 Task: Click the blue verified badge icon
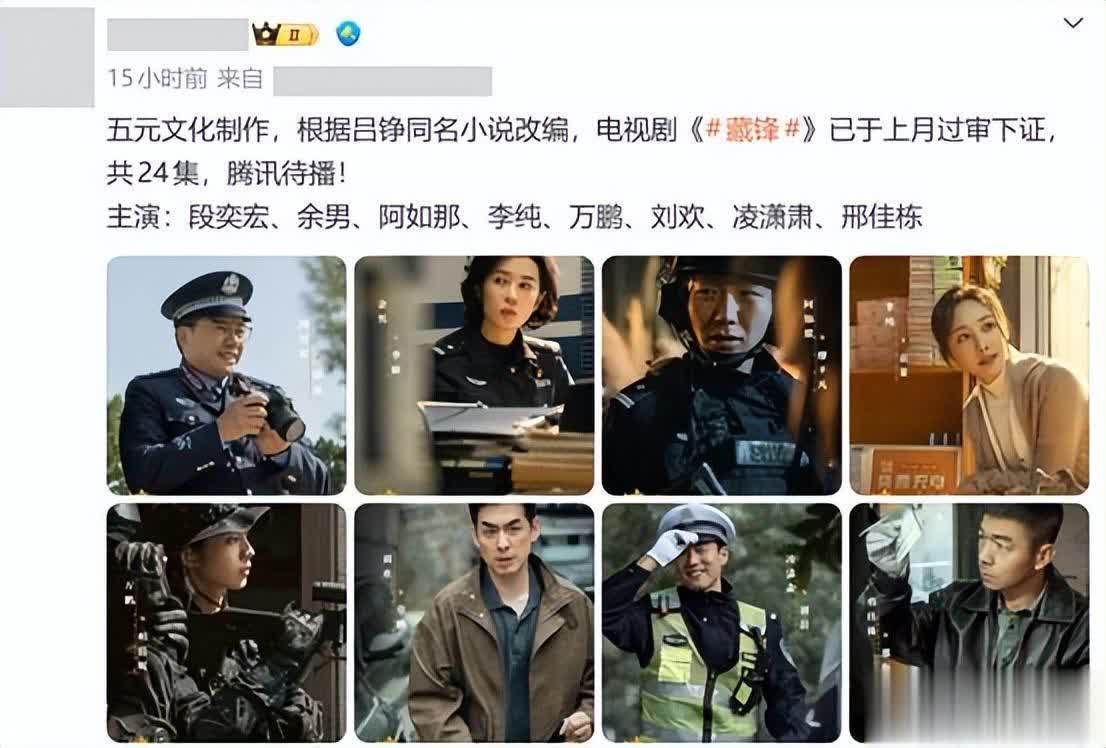click(348, 33)
